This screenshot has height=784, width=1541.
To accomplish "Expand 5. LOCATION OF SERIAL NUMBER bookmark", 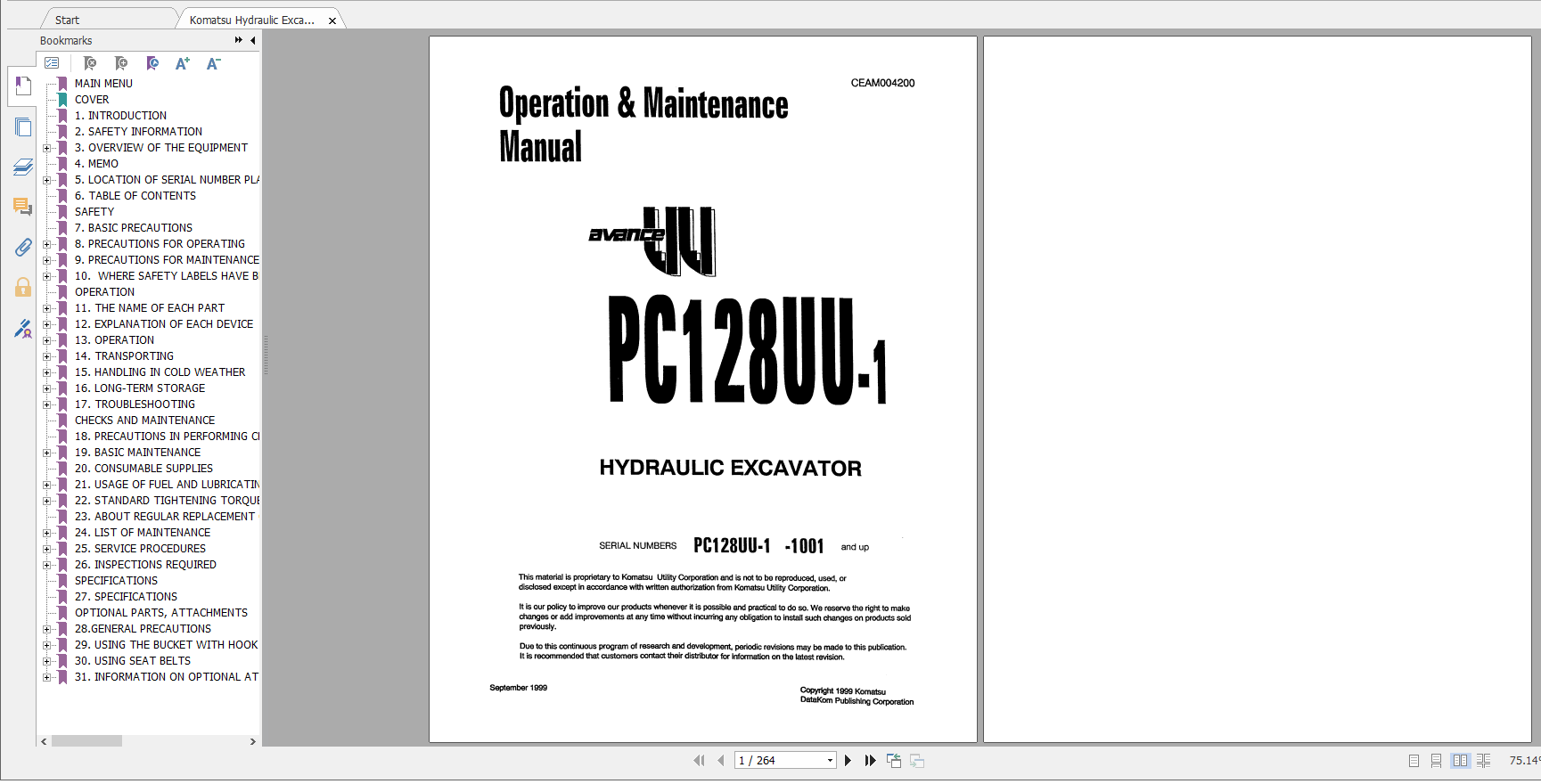I will (x=46, y=180).
